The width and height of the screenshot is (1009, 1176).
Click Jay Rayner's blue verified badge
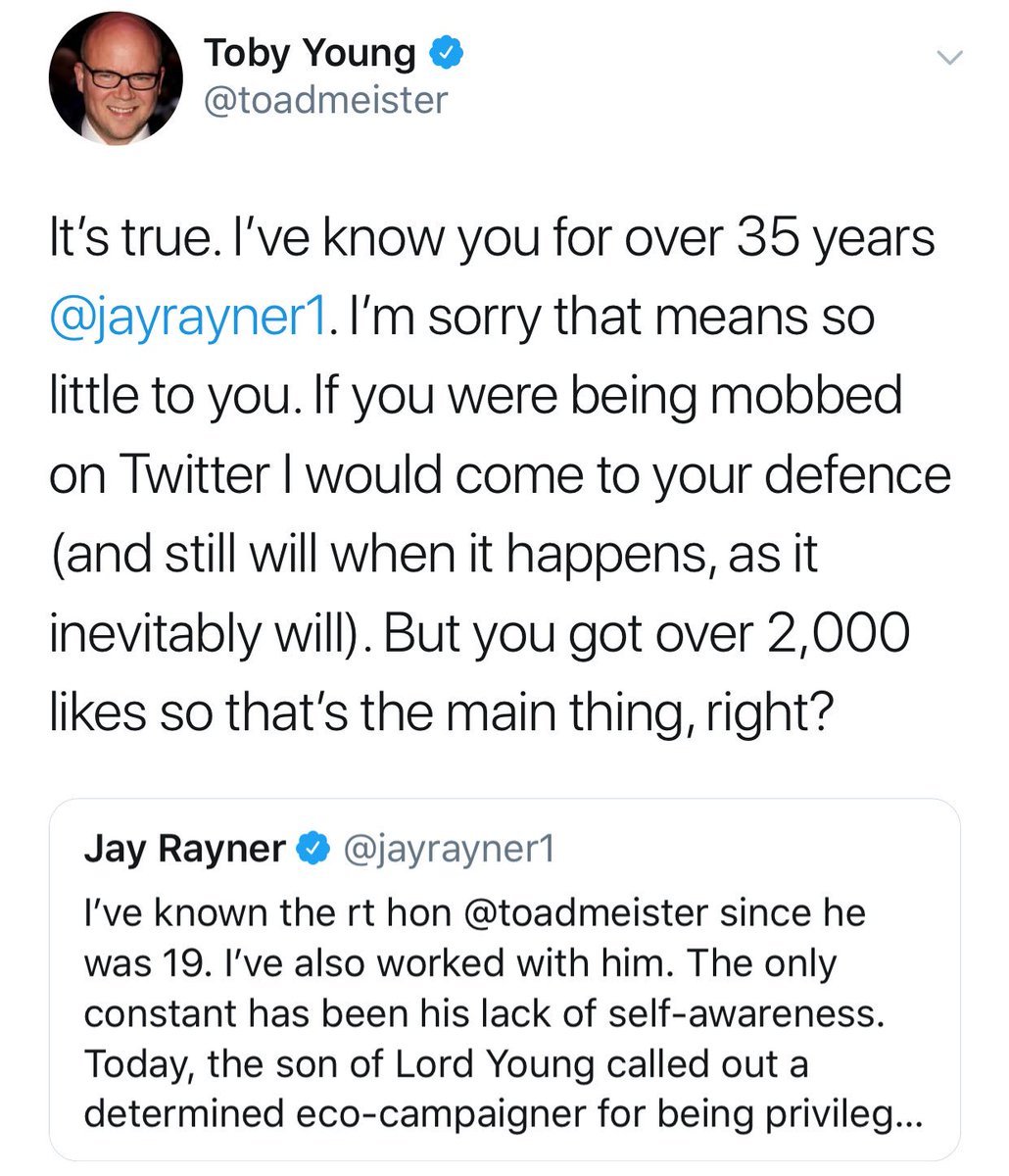[312, 849]
